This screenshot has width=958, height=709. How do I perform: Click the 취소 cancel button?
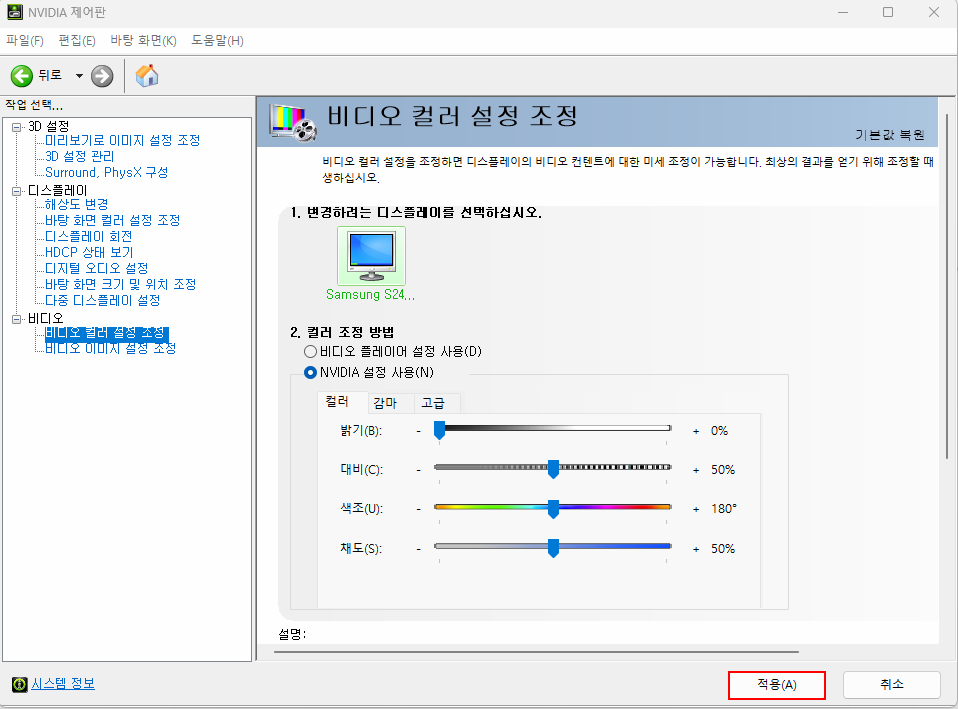click(891, 685)
